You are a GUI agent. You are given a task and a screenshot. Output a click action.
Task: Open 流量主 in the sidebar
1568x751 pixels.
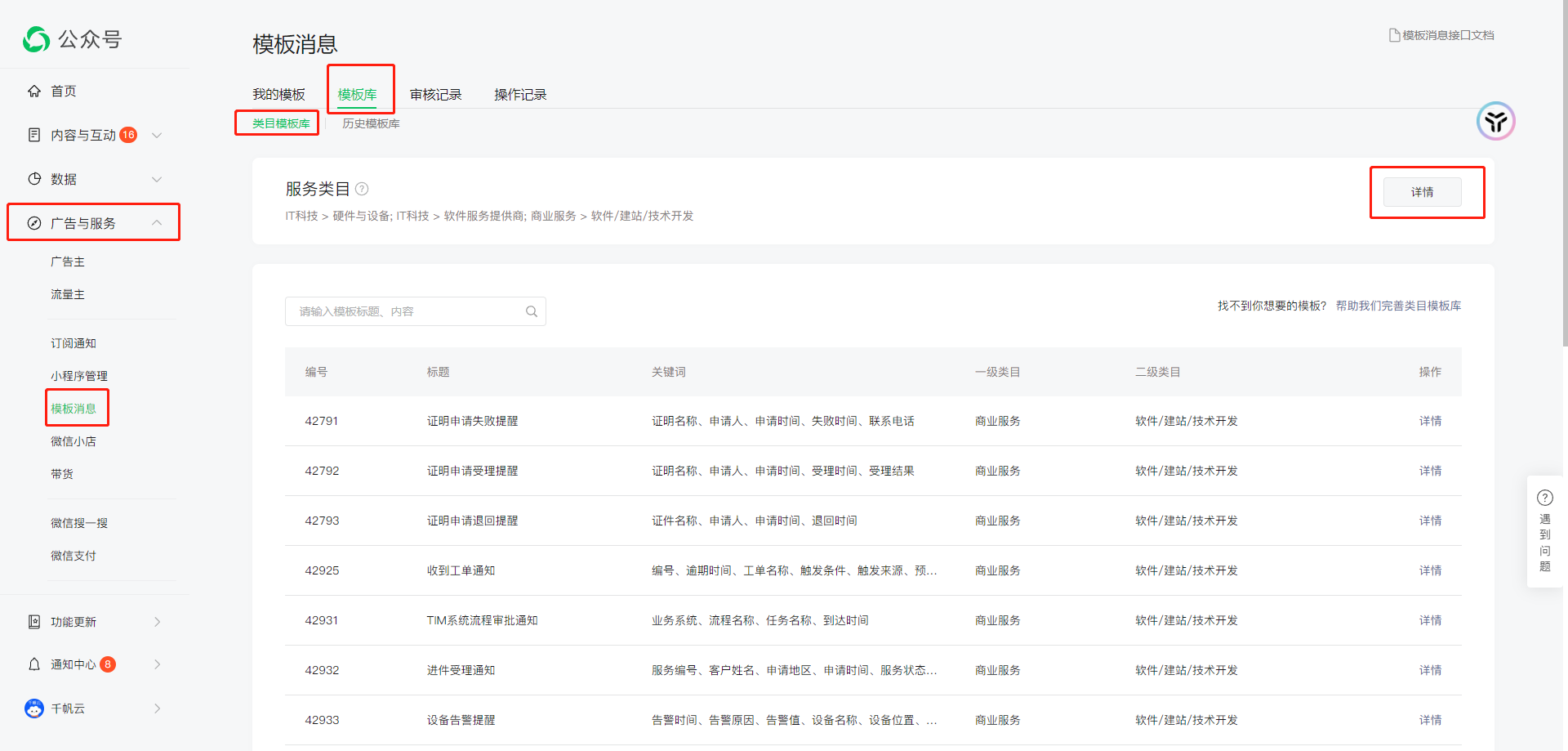(68, 294)
